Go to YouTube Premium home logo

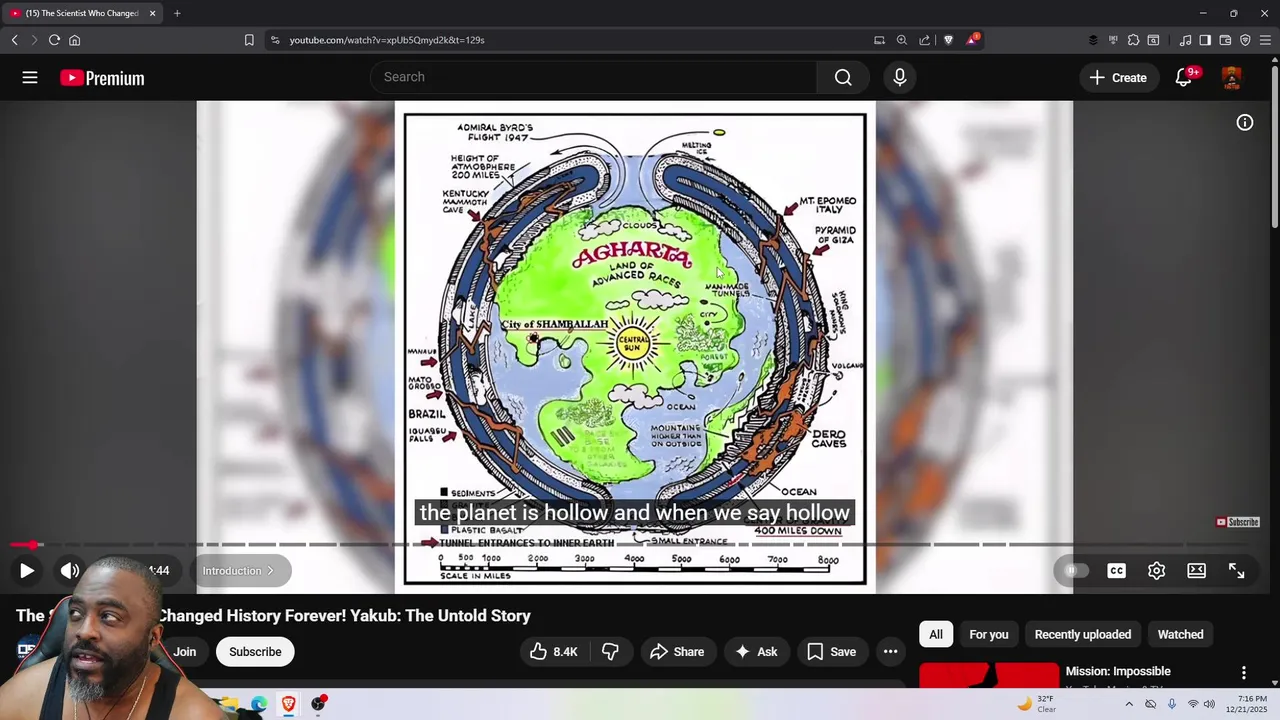tap(102, 78)
